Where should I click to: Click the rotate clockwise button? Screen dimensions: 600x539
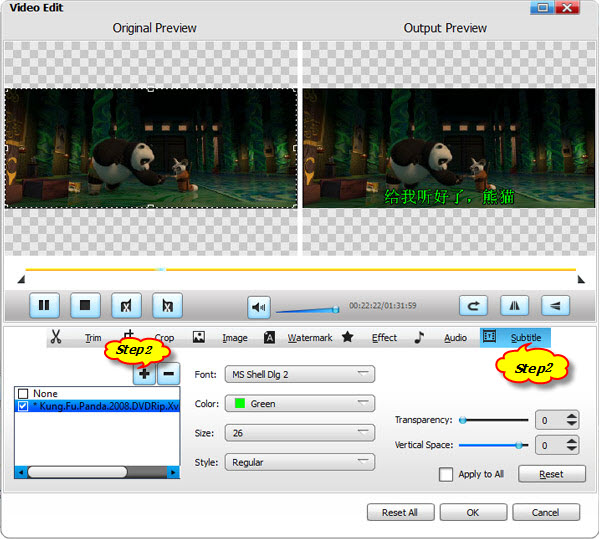[x=473, y=305]
